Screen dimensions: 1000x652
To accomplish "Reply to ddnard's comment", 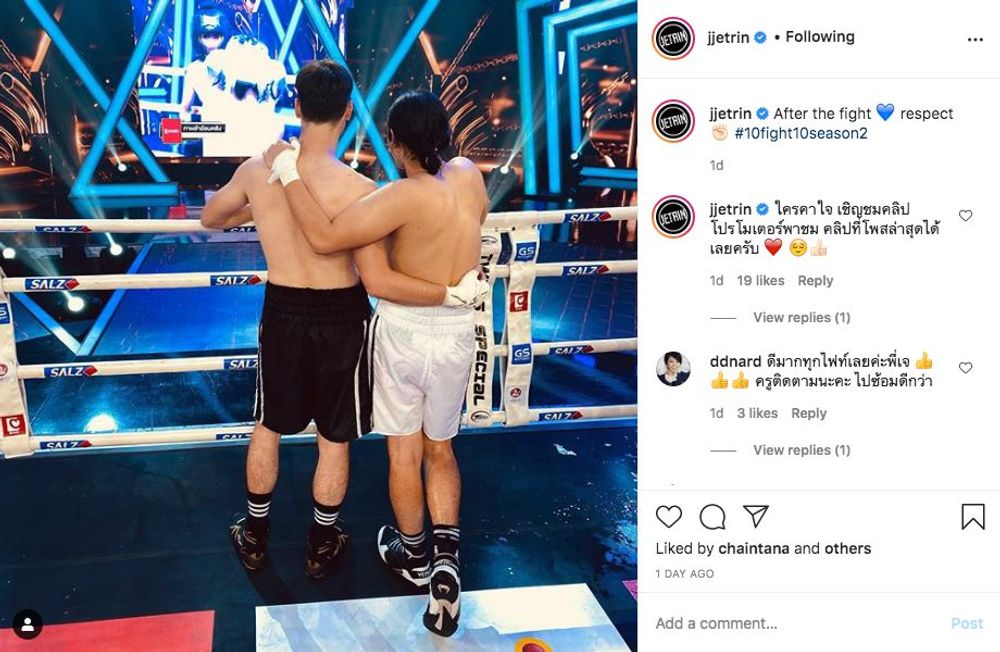I will [809, 413].
